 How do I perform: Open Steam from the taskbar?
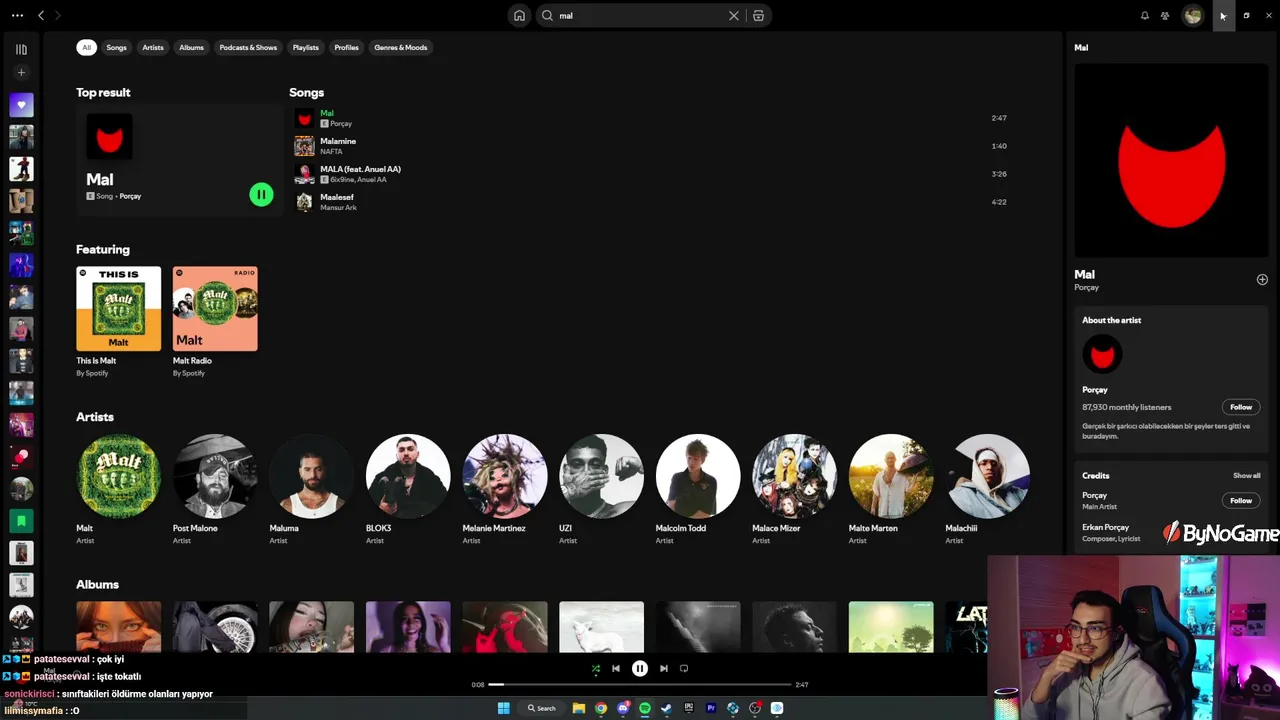667,708
